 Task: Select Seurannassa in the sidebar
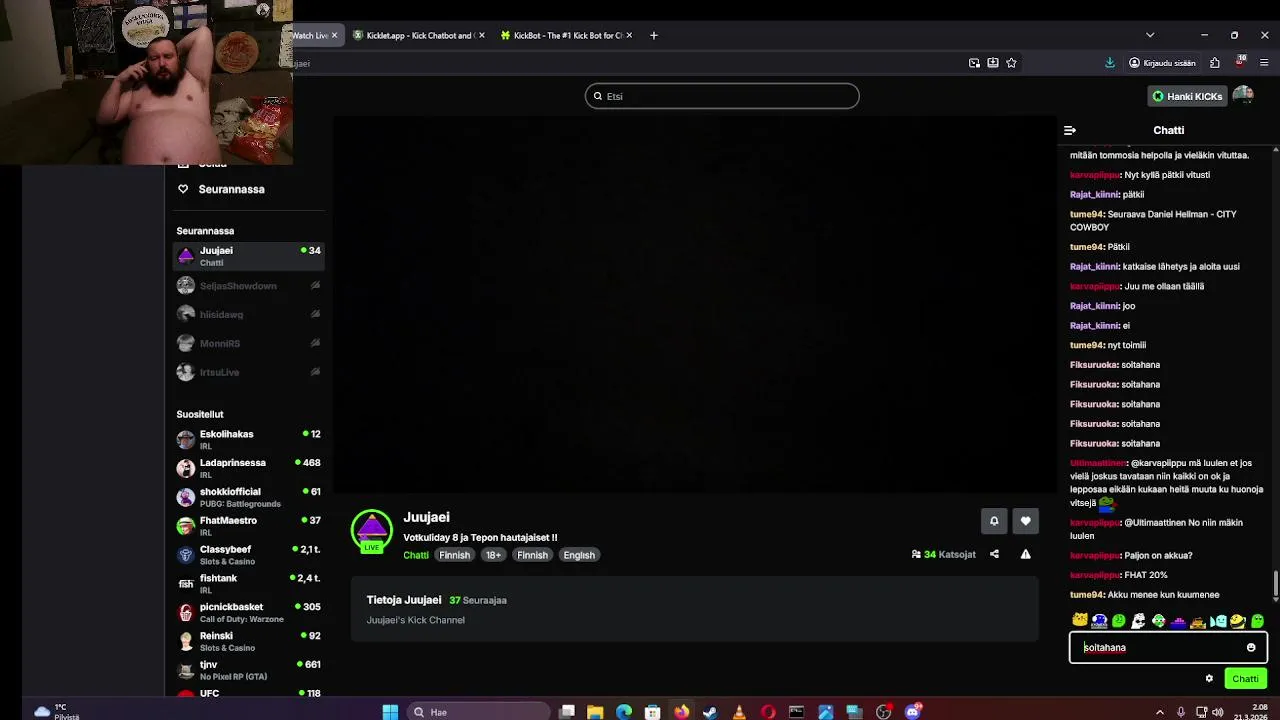point(231,189)
